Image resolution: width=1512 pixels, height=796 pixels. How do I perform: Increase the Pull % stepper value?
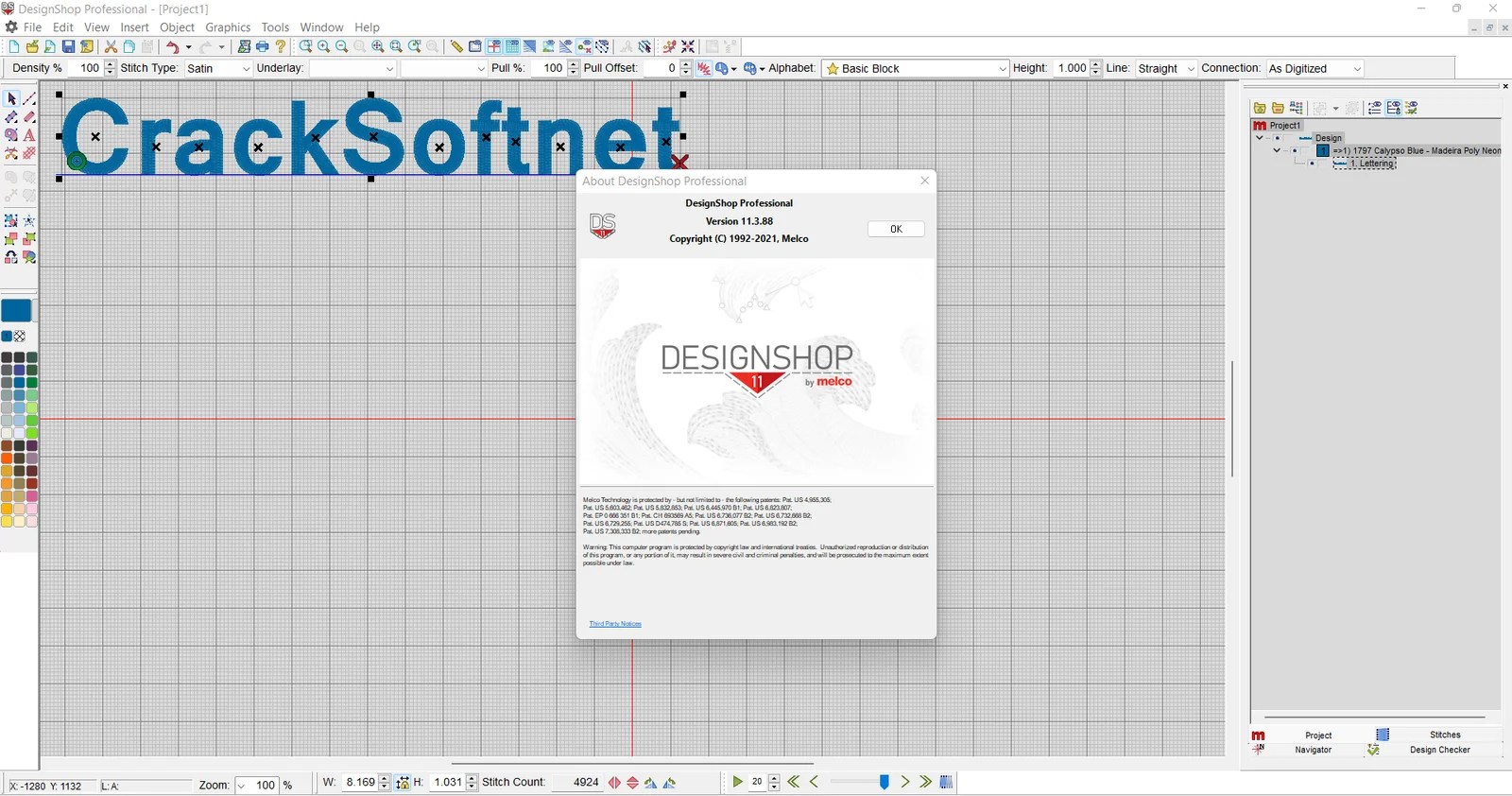point(573,64)
